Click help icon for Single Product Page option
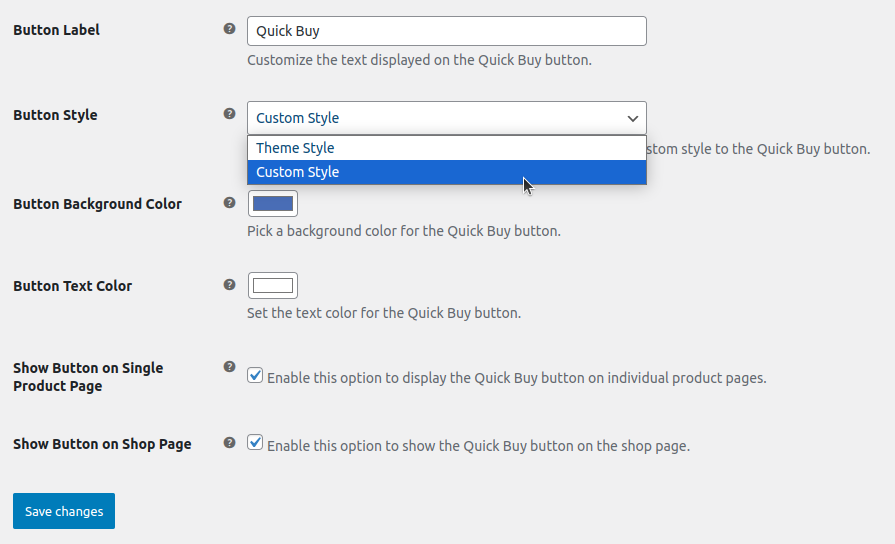This screenshot has width=895, height=544. (x=229, y=367)
